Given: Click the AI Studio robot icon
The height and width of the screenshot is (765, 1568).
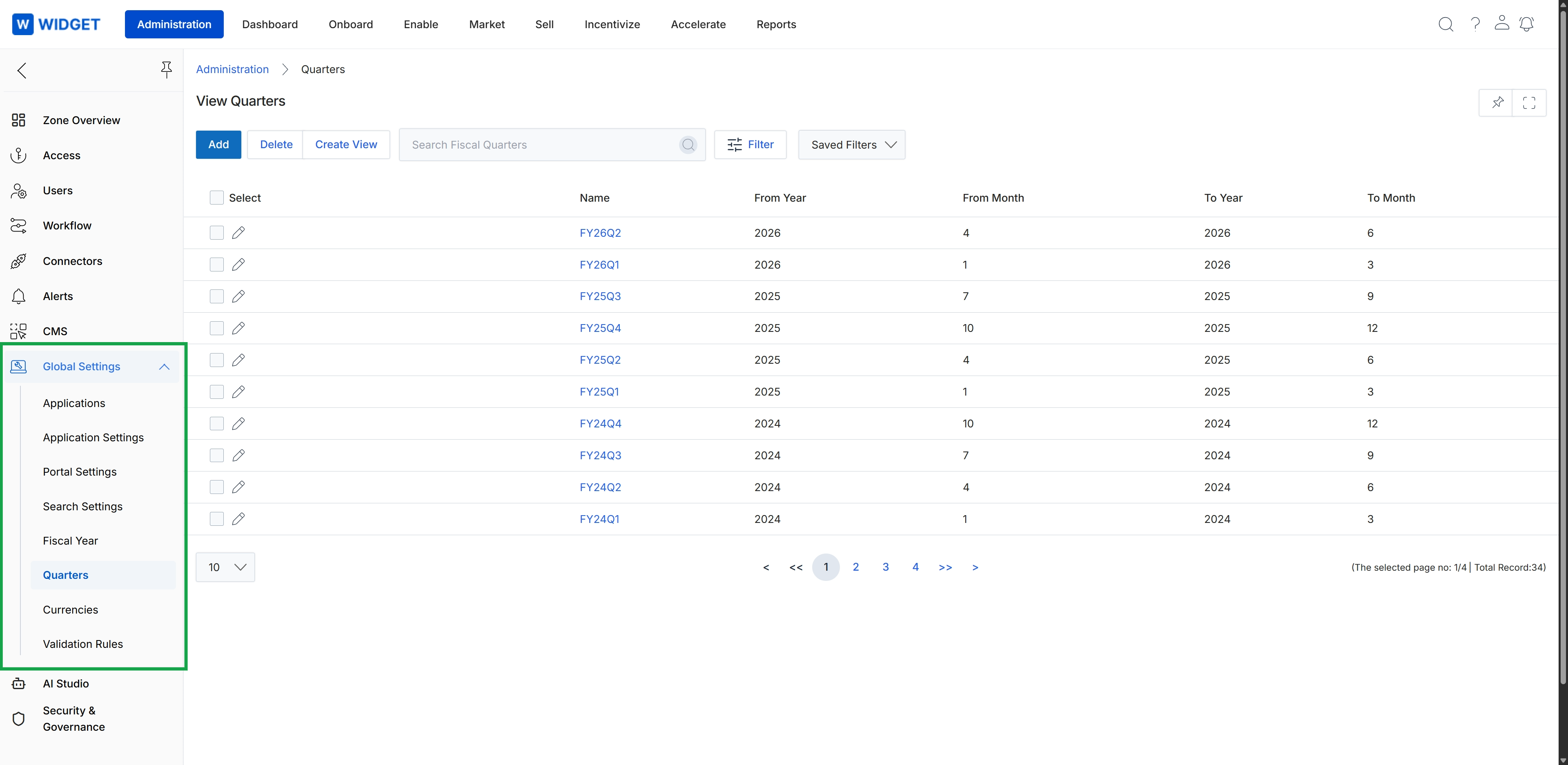Looking at the screenshot, I should tap(19, 683).
